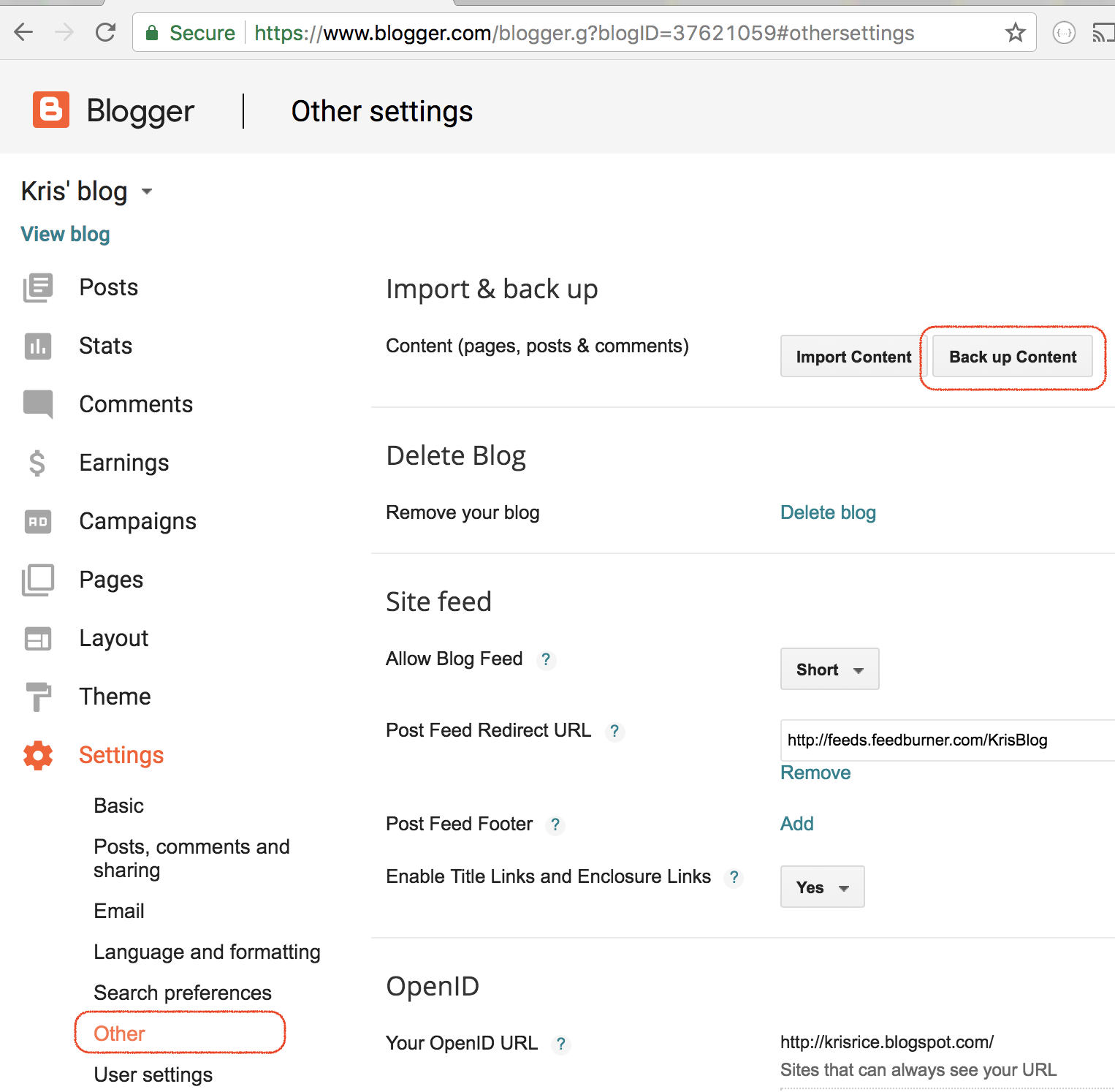Remove the feed redirect URL

[x=815, y=773]
